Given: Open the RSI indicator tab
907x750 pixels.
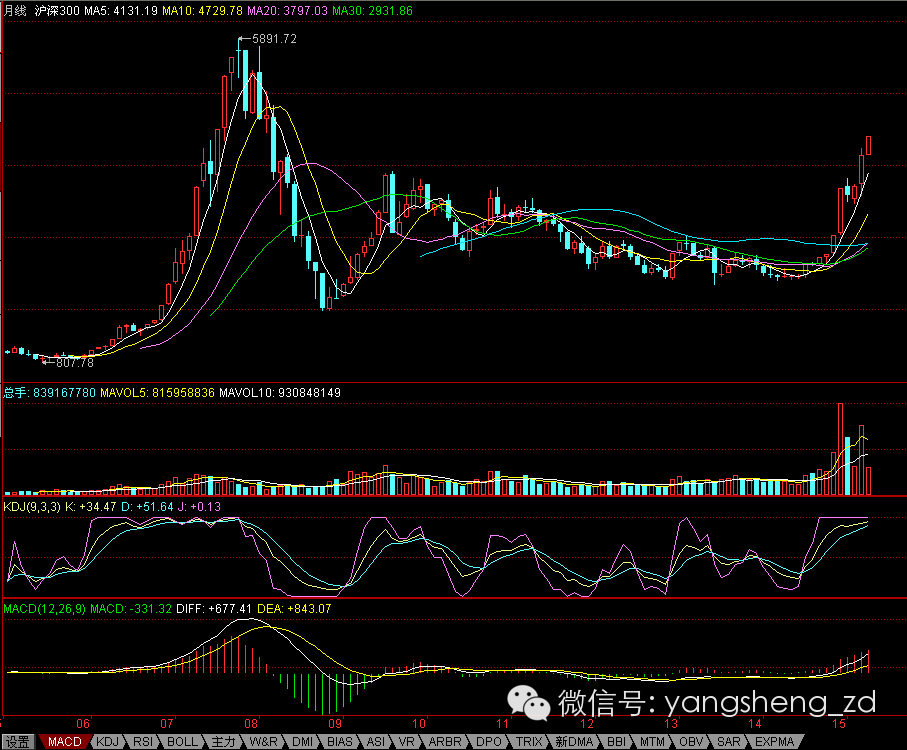Looking at the screenshot, I should (x=143, y=742).
